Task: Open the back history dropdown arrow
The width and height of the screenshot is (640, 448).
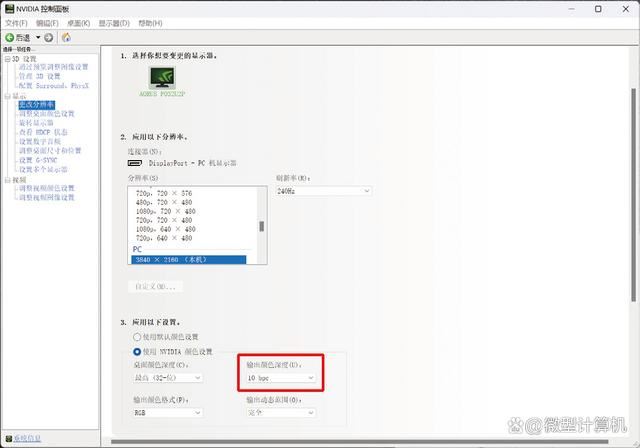Action: 37,37
